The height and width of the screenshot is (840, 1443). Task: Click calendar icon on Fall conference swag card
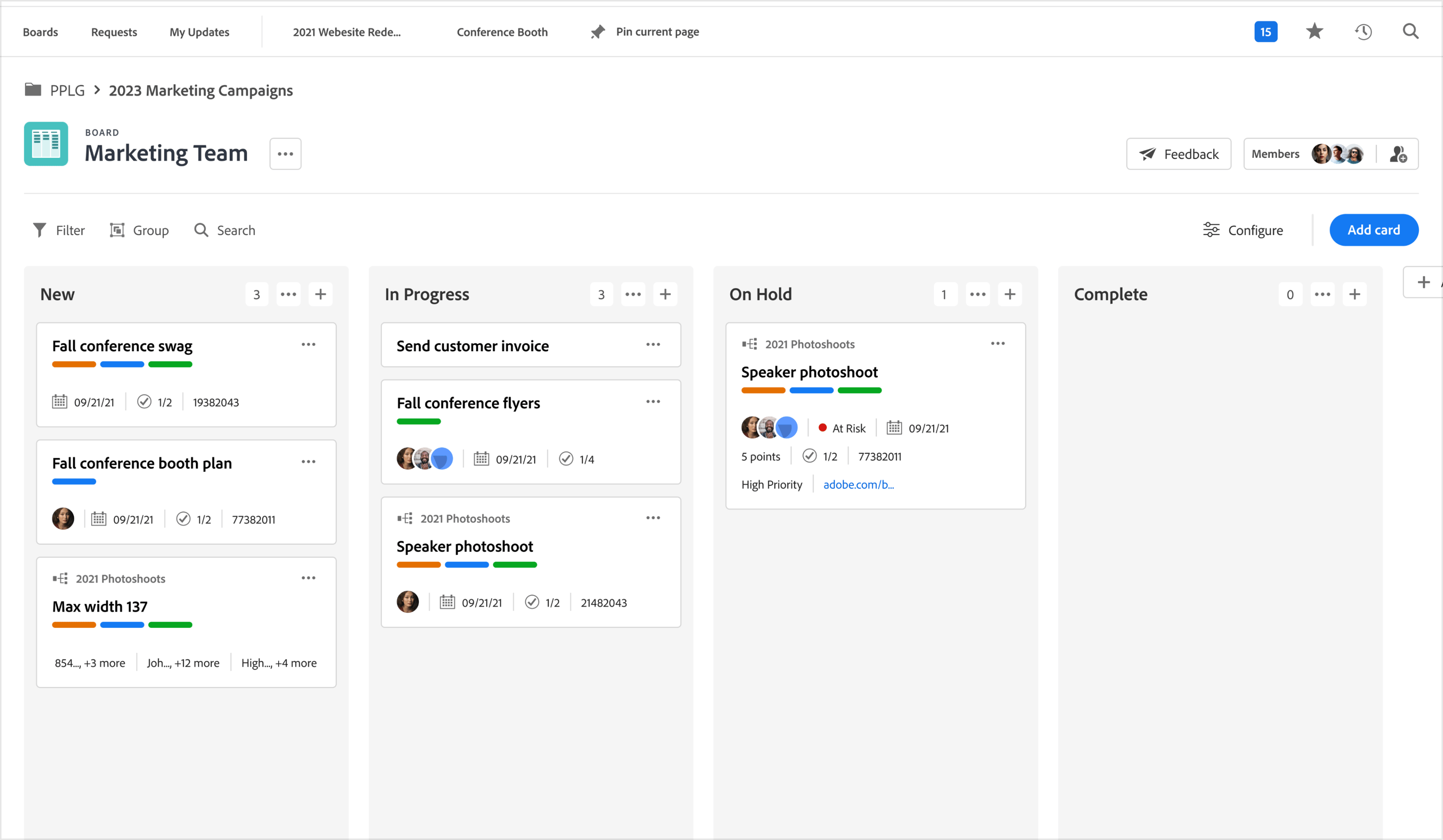[60, 402]
